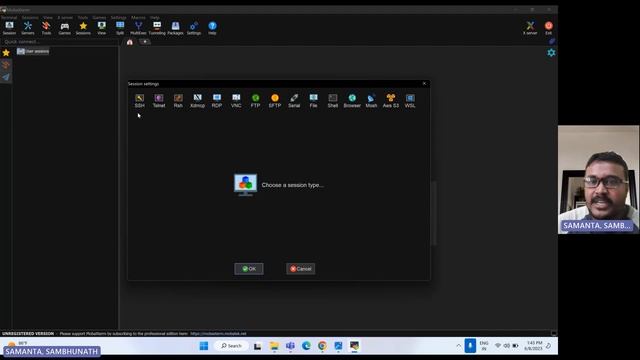Click the Cancel button in Session settings

coord(300,269)
